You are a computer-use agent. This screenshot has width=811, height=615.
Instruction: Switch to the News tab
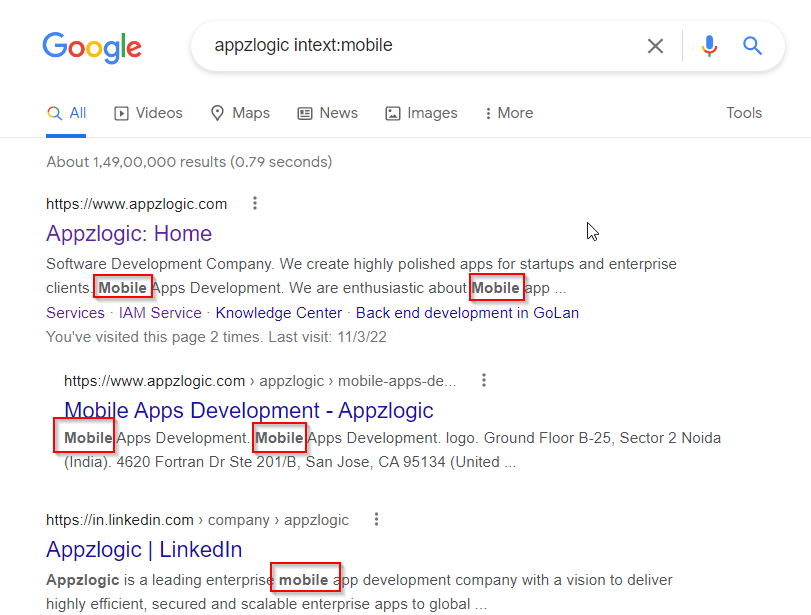click(x=327, y=113)
